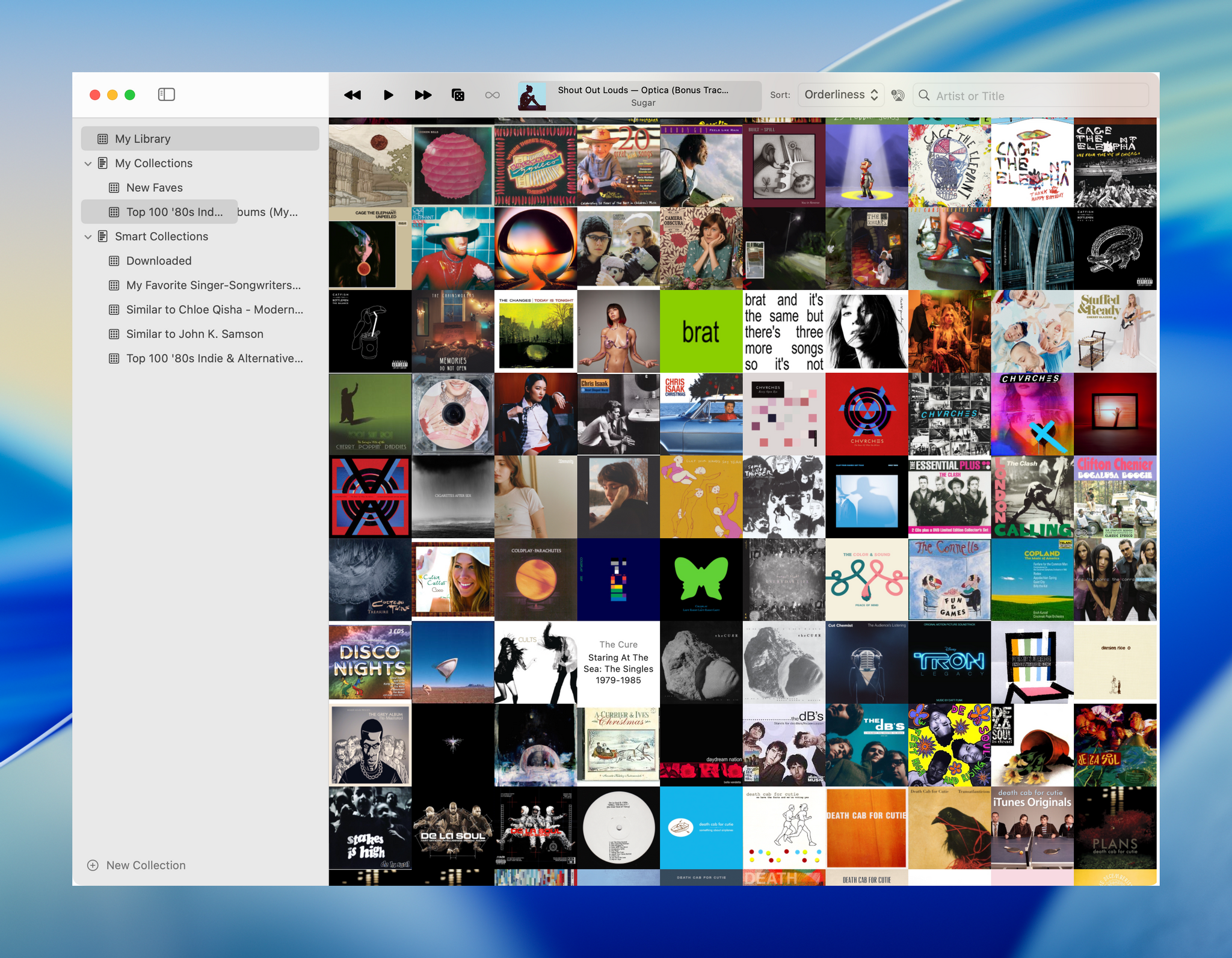Open the TRON Legacy album thumbnail
Image resolution: width=1232 pixels, height=958 pixels.
pos(949,662)
